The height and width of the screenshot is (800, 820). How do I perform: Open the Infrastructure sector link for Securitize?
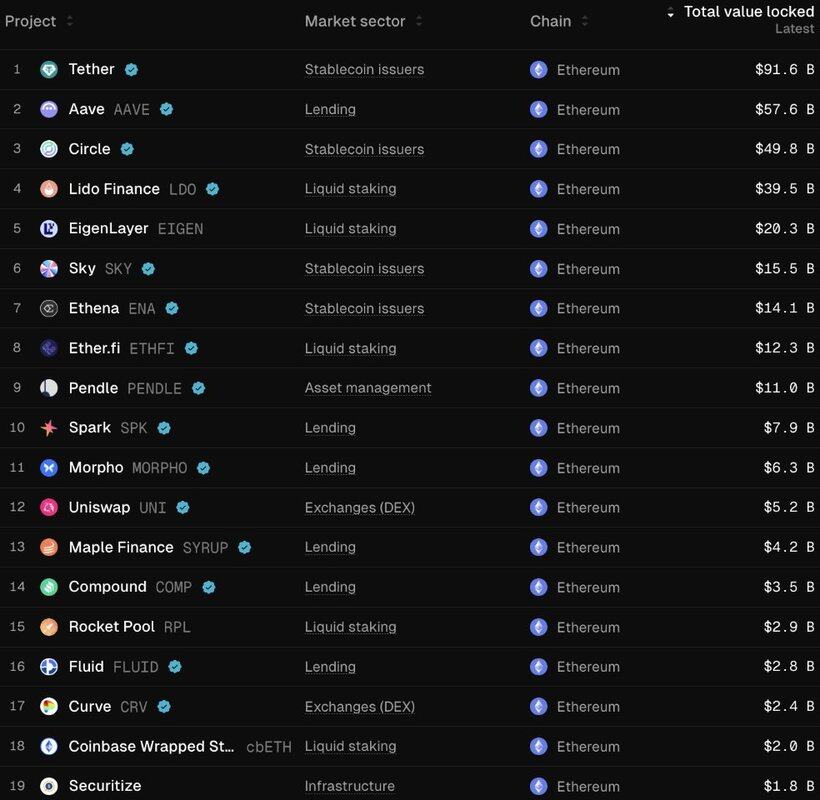(x=349, y=786)
